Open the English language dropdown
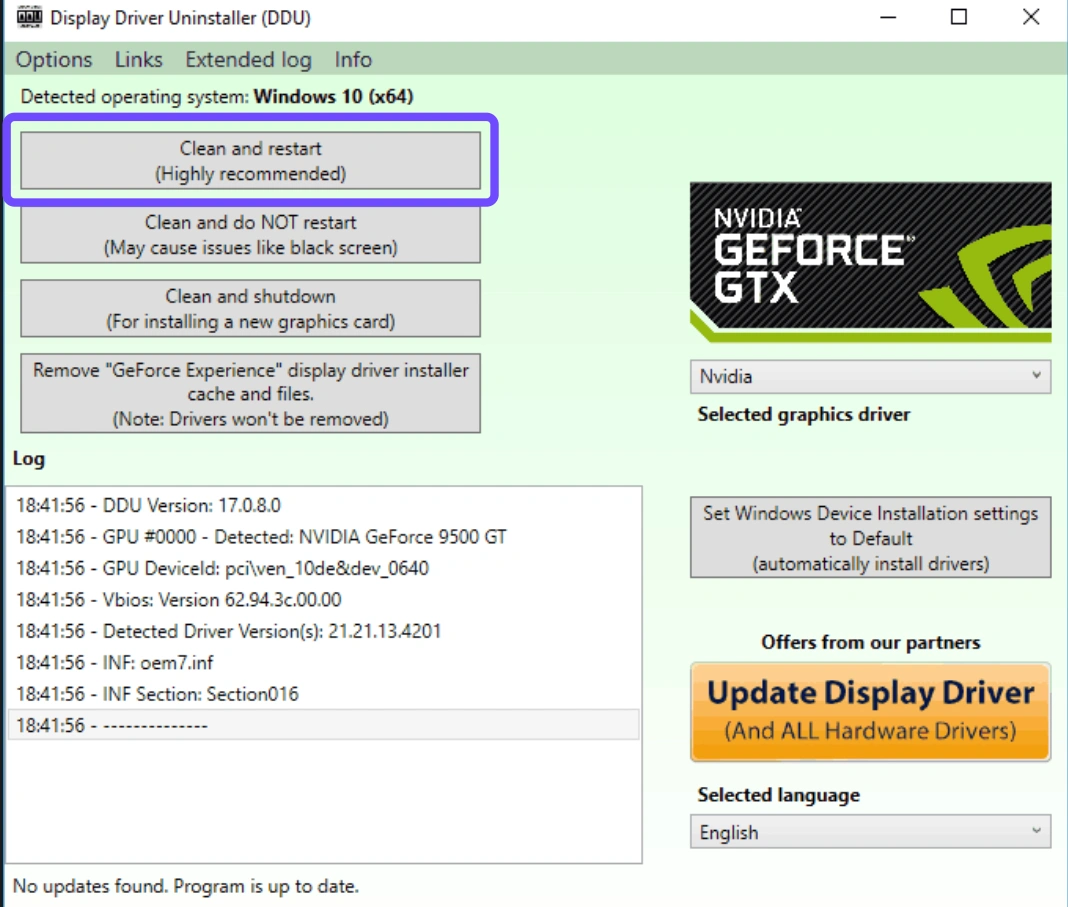 click(870, 832)
